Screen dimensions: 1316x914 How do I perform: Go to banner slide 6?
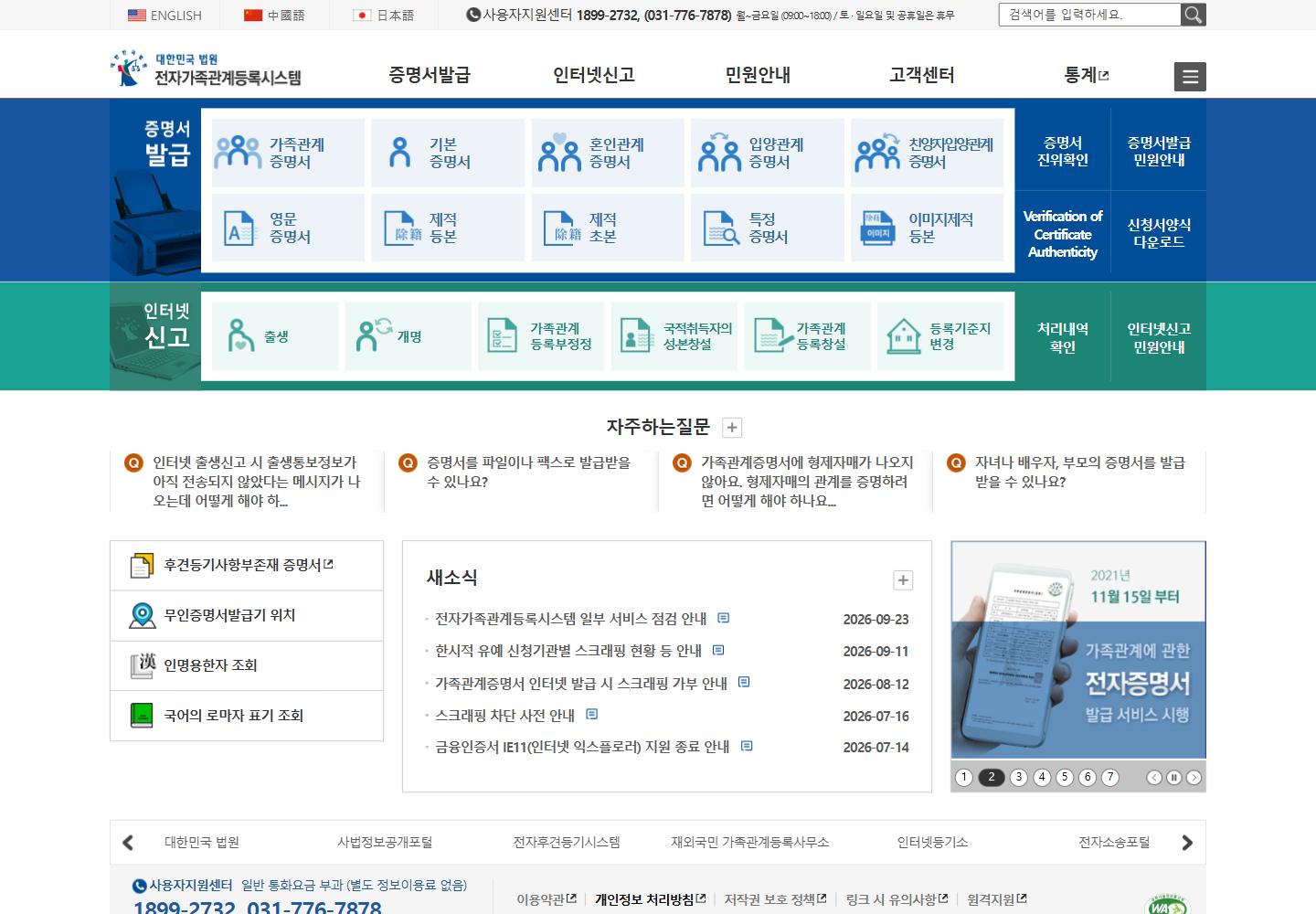[1088, 777]
